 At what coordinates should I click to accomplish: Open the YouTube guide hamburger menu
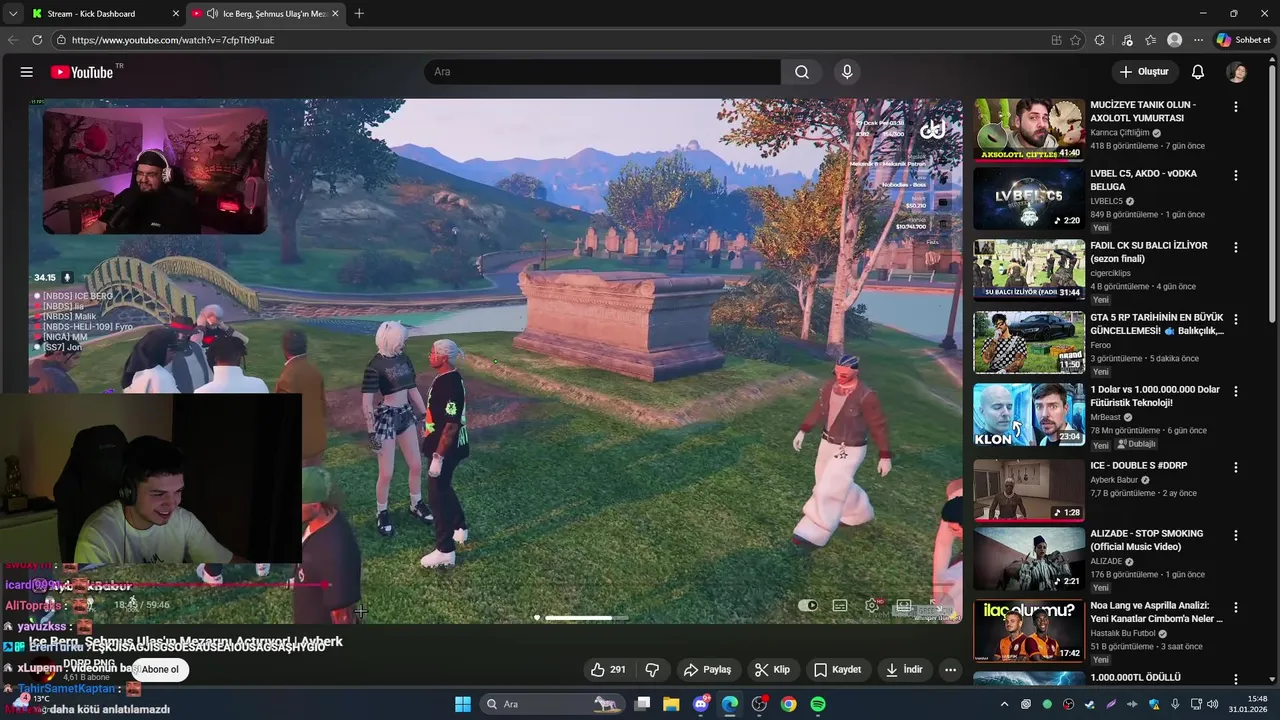[x=27, y=72]
